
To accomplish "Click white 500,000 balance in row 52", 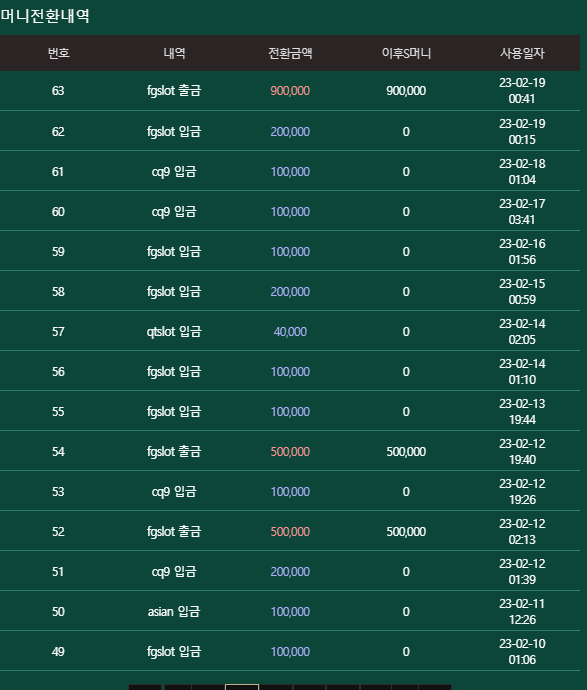I will [x=406, y=532].
